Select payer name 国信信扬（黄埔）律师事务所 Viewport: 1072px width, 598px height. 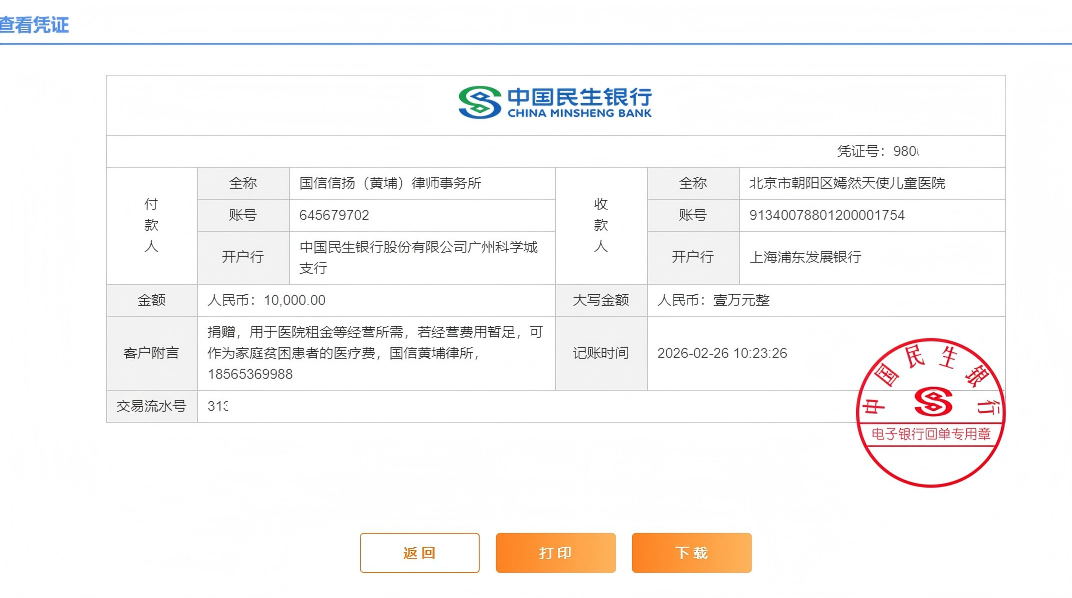[x=390, y=183]
